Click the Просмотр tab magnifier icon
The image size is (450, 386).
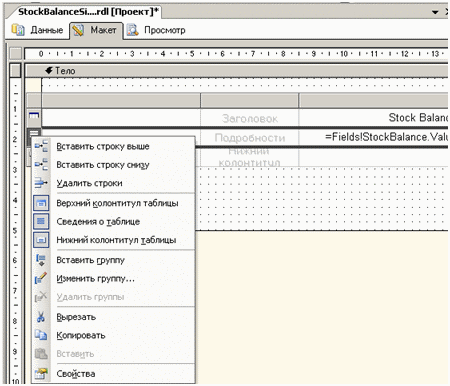pyautogui.click(x=133, y=30)
